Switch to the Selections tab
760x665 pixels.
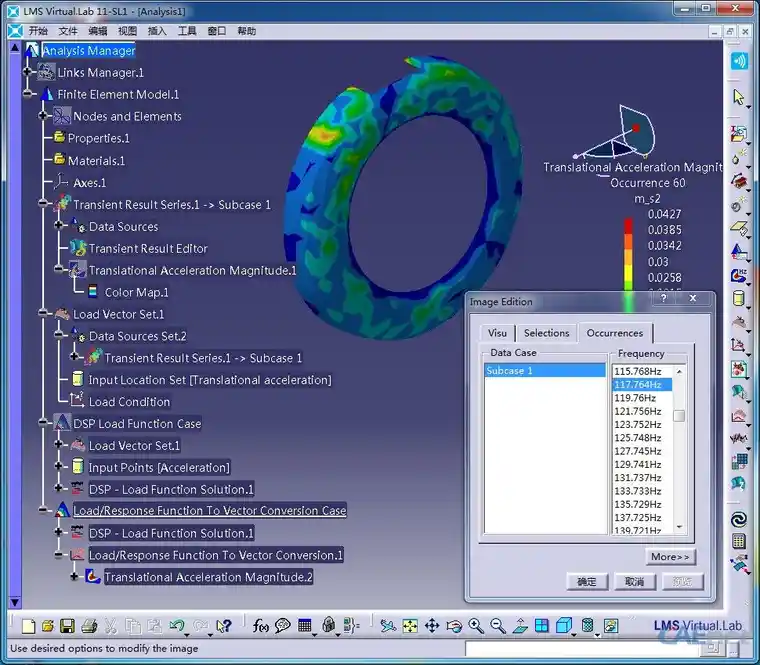click(x=546, y=333)
